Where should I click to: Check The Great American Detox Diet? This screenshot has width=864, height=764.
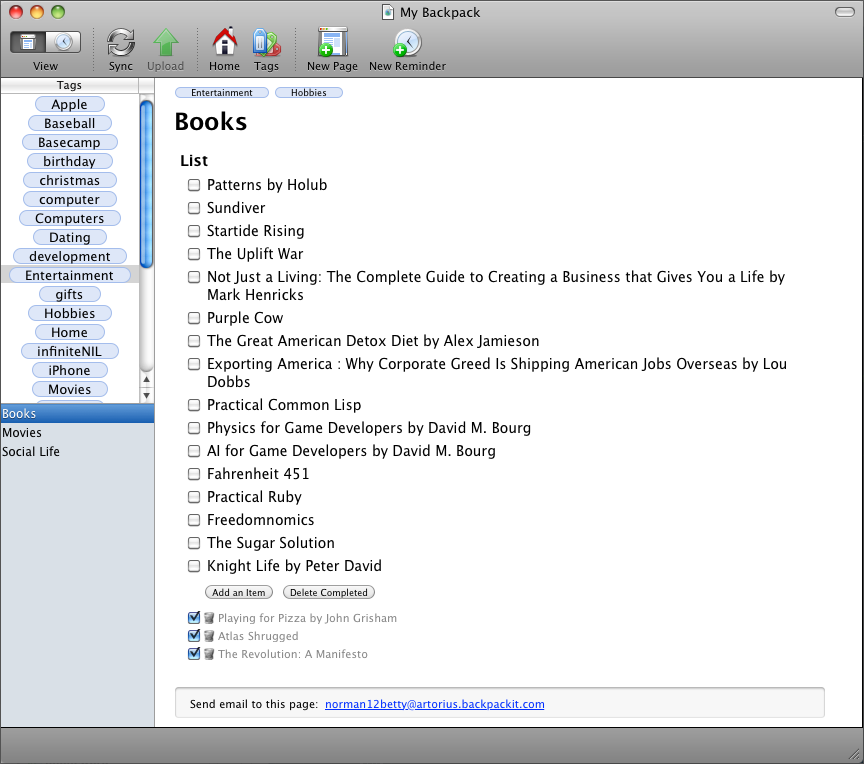click(194, 342)
